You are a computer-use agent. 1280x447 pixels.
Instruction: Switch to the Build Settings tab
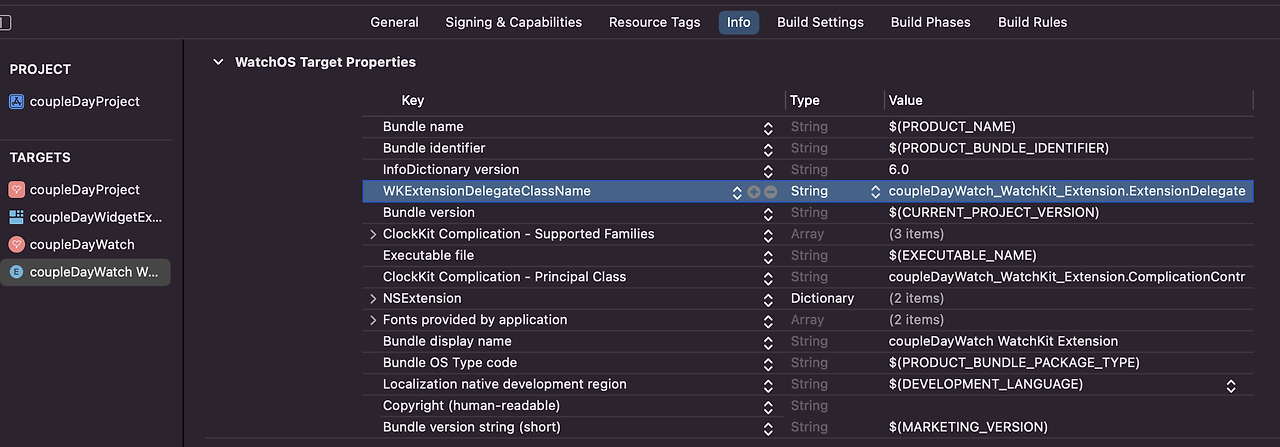pyautogui.click(x=820, y=22)
